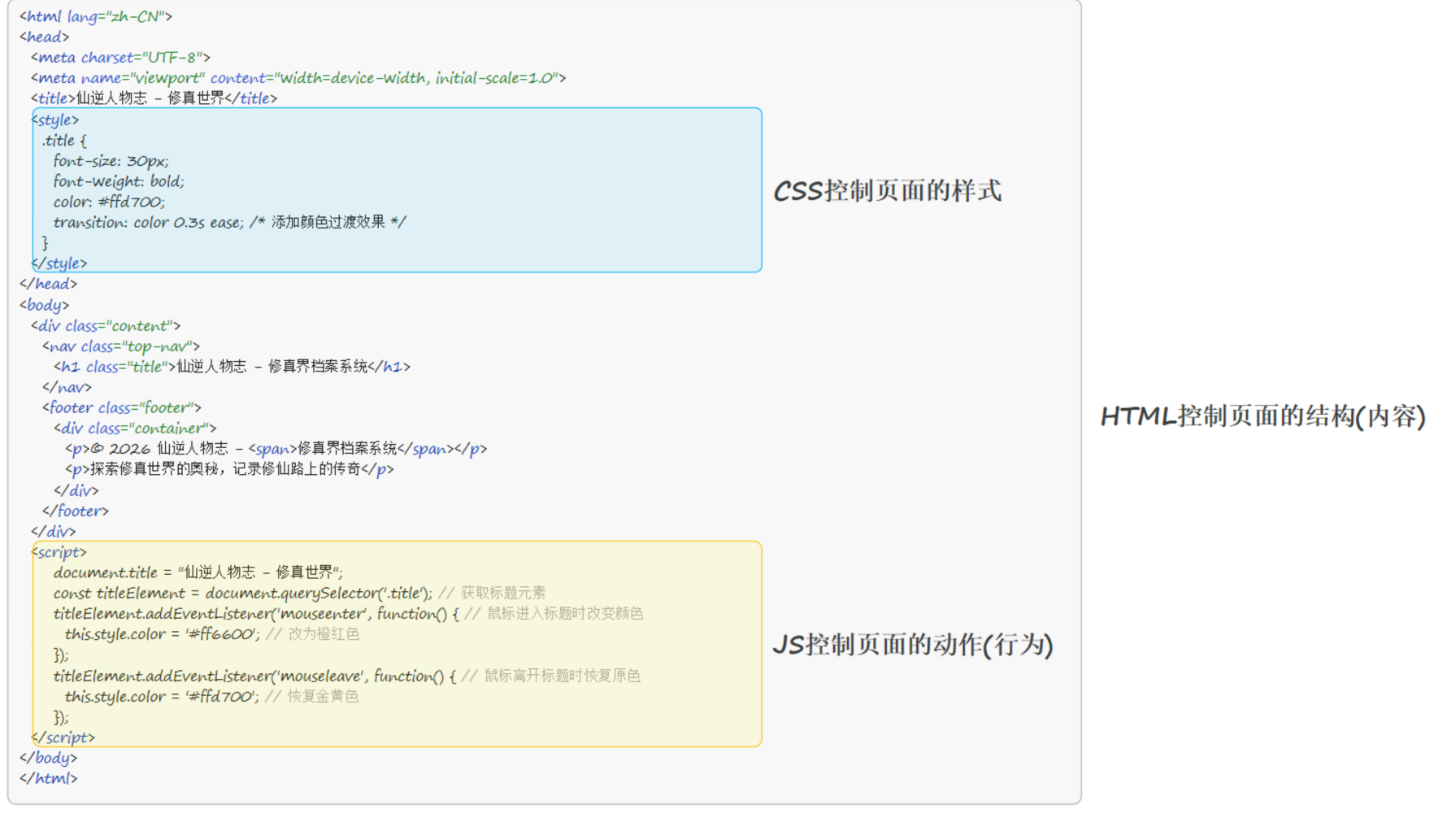The width and height of the screenshot is (1456, 831).
Task: Select the closing '</head>' tag line
Action: pos(49,284)
